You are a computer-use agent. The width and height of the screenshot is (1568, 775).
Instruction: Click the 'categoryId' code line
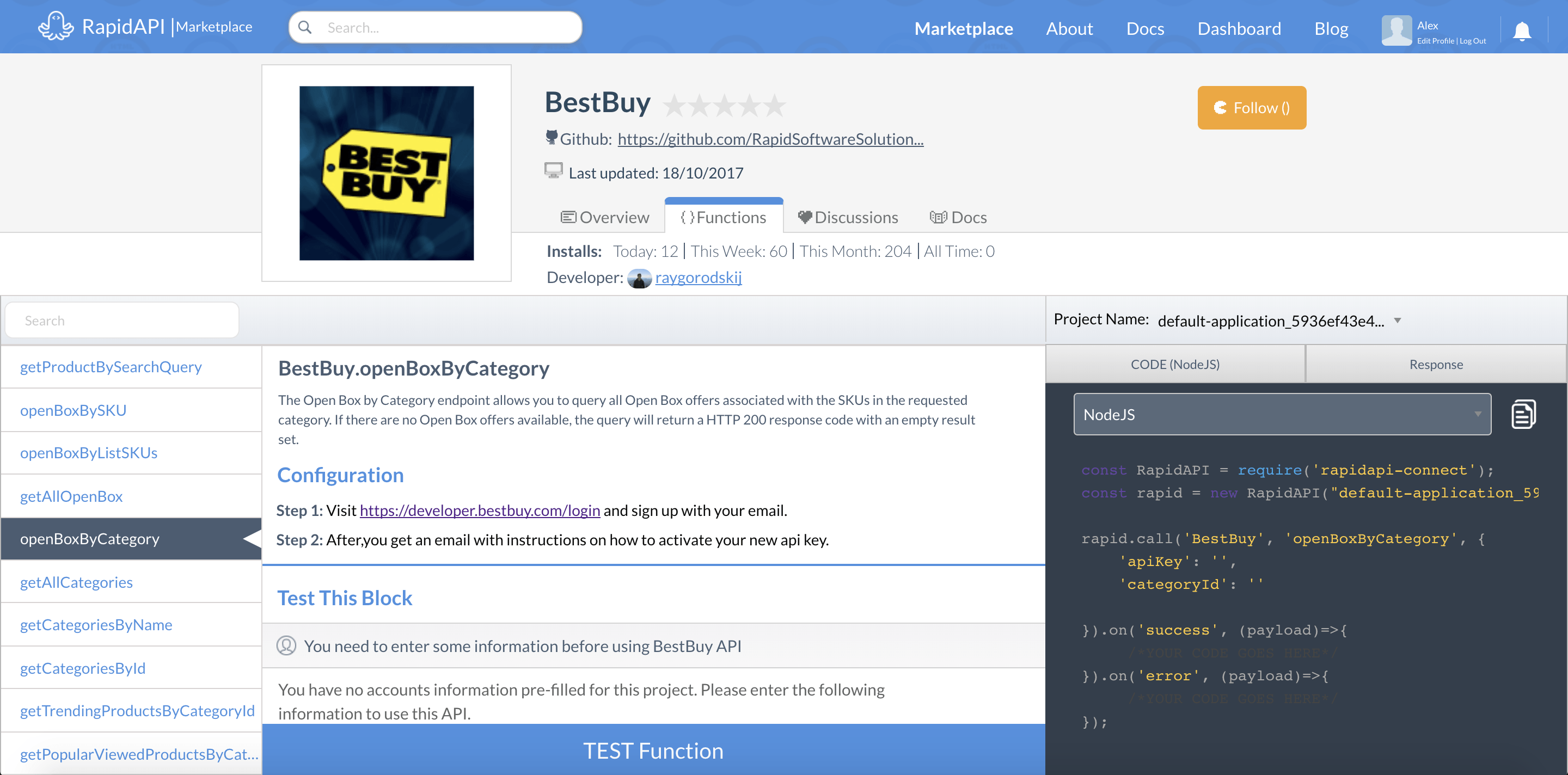pos(1191,584)
